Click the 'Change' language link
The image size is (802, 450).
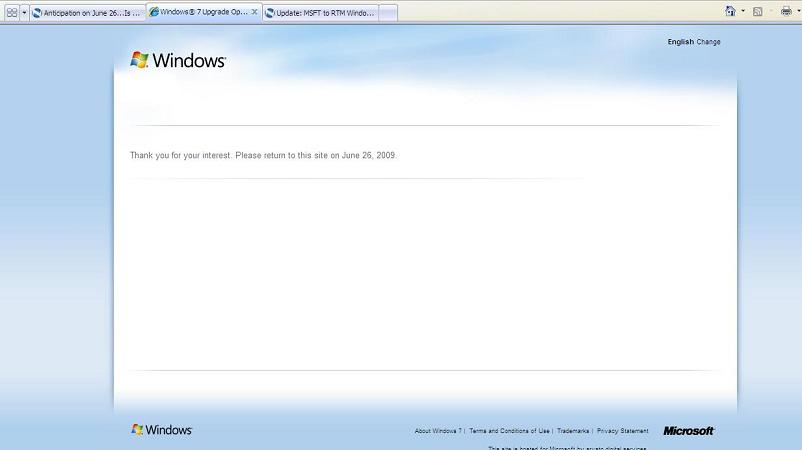coord(708,42)
